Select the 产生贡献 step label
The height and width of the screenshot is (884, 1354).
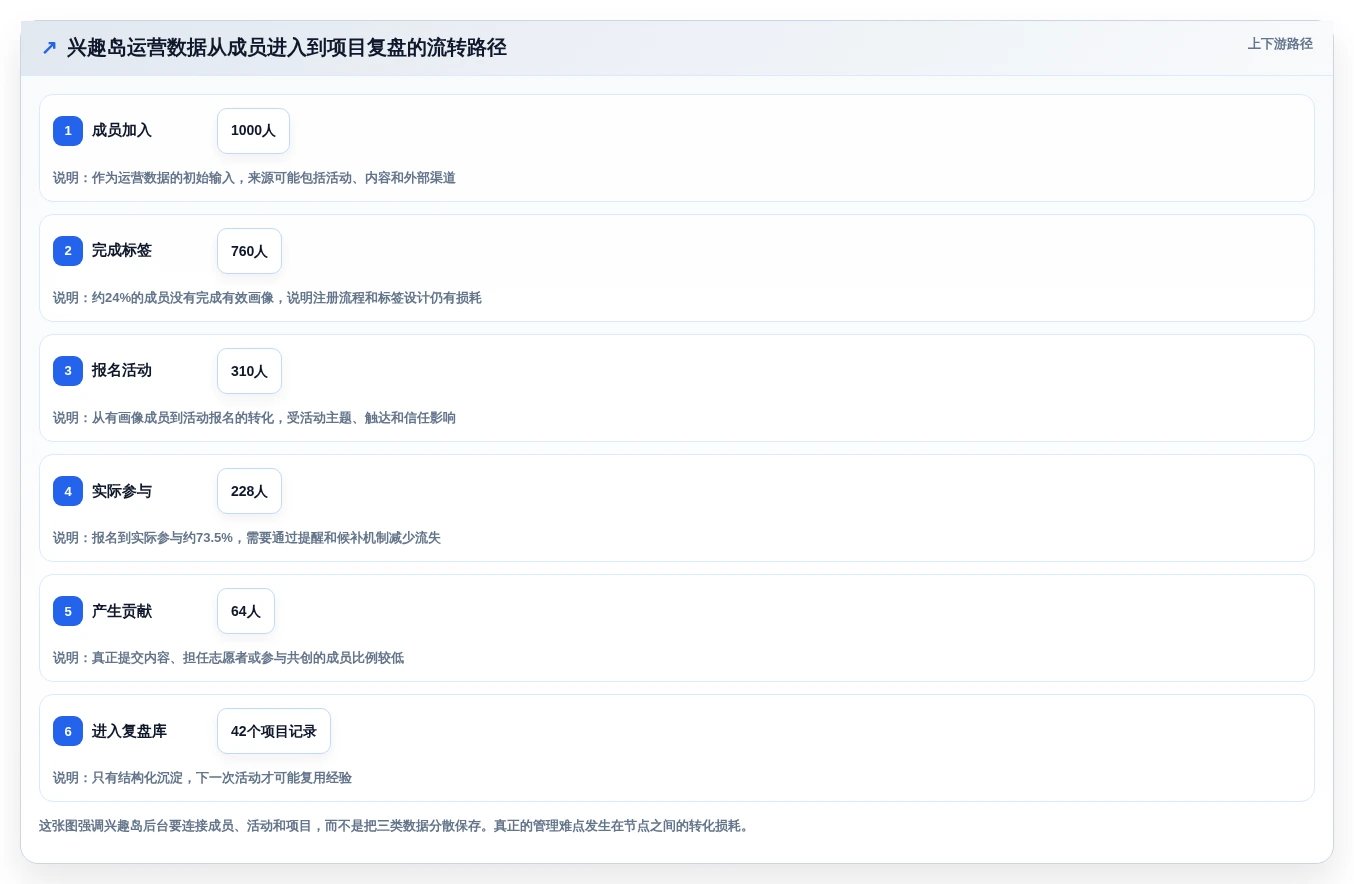point(122,611)
